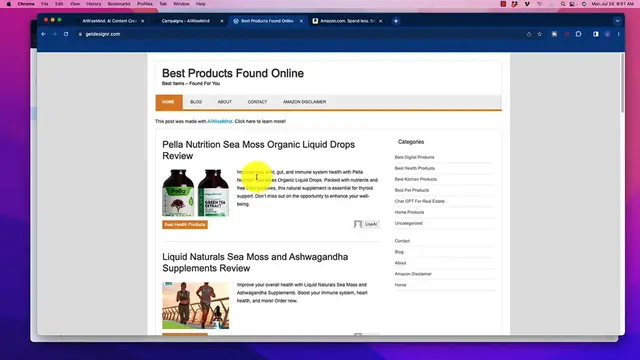Click the red record extension icon
Viewport: 640px width, 360px height.
pyautogui.click(x=567, y=34)
